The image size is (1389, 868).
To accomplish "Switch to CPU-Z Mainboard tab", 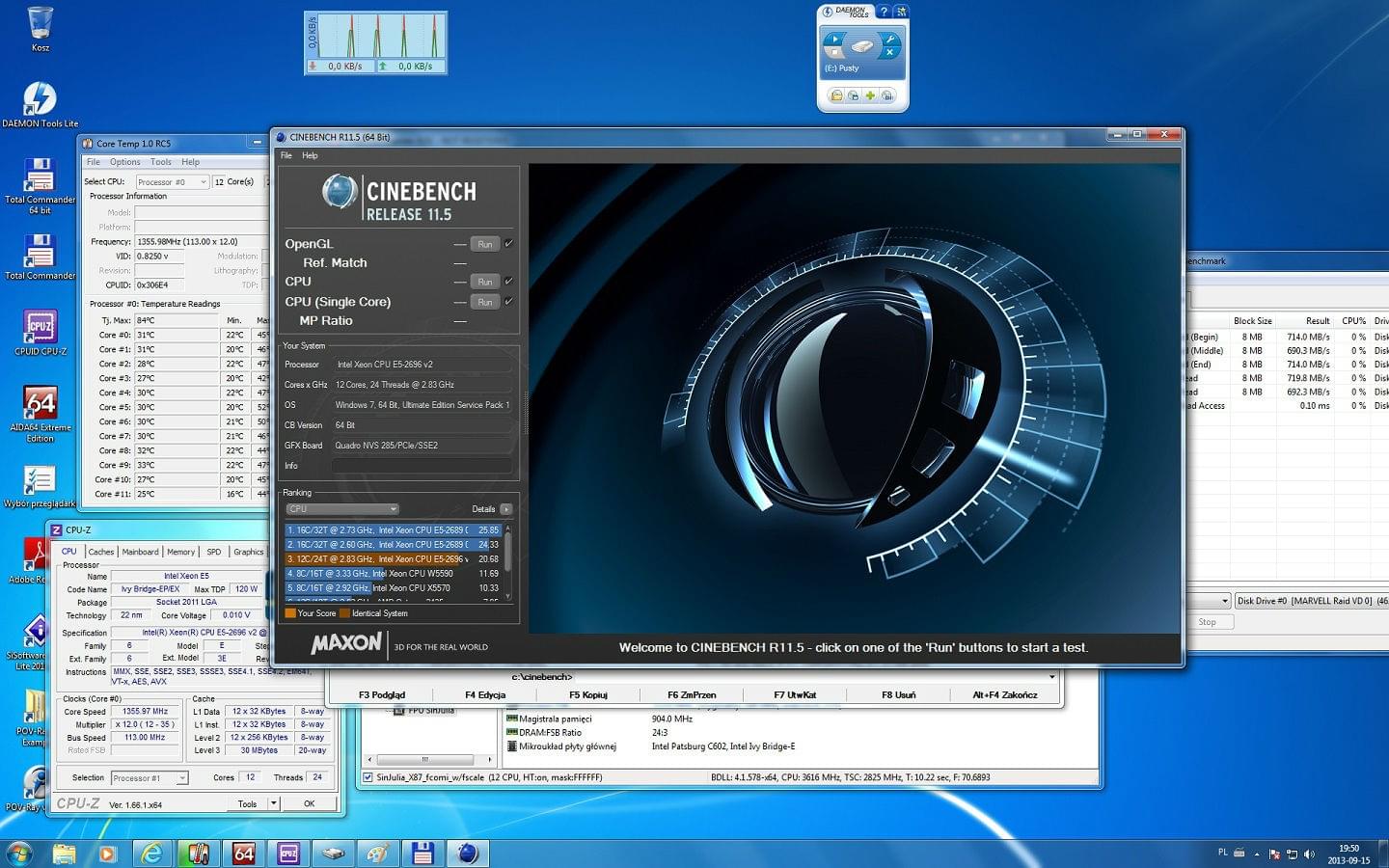I will point(140,552).
